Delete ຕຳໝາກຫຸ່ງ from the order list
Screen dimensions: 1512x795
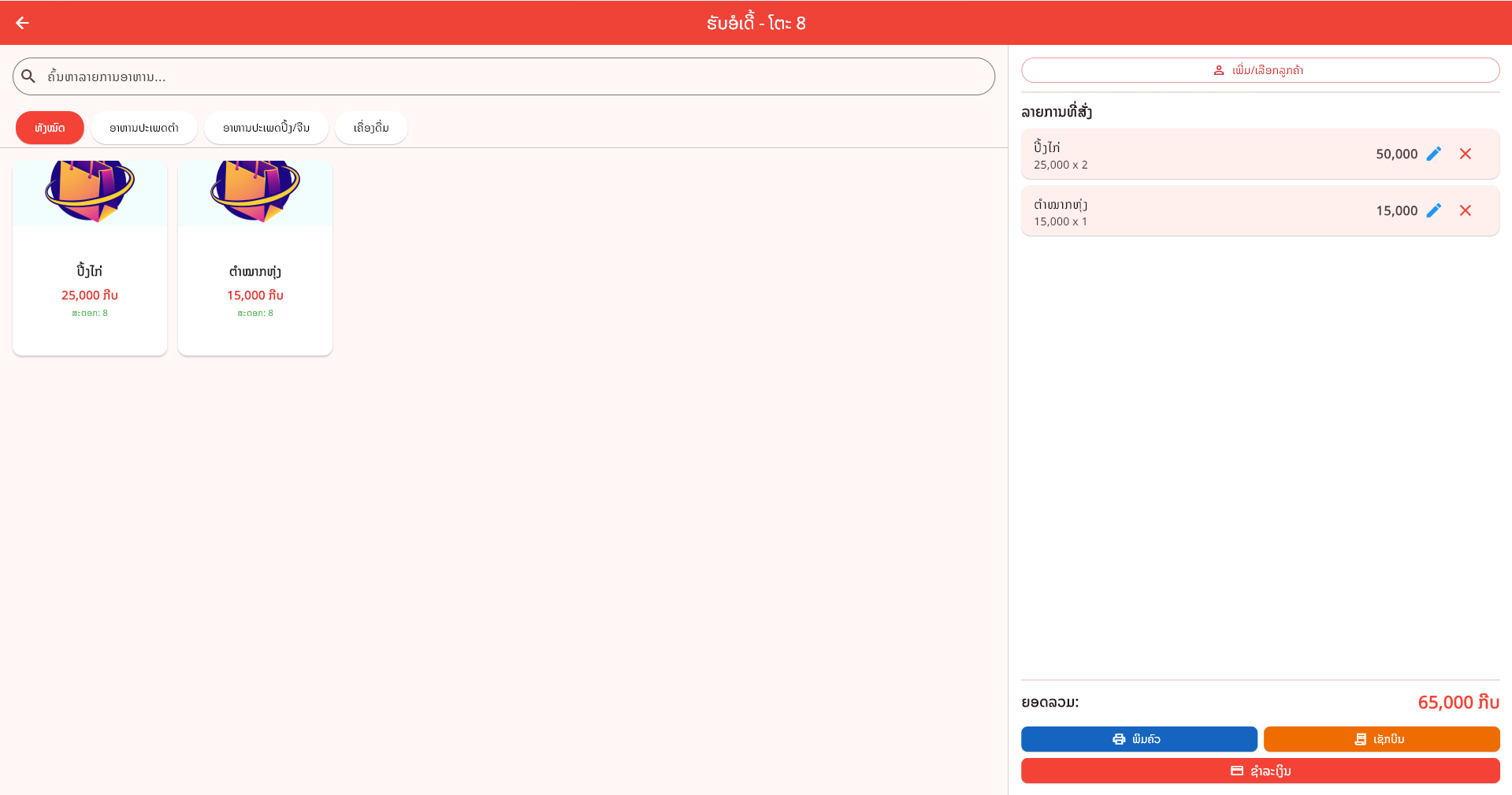(x=1465, y=210)
